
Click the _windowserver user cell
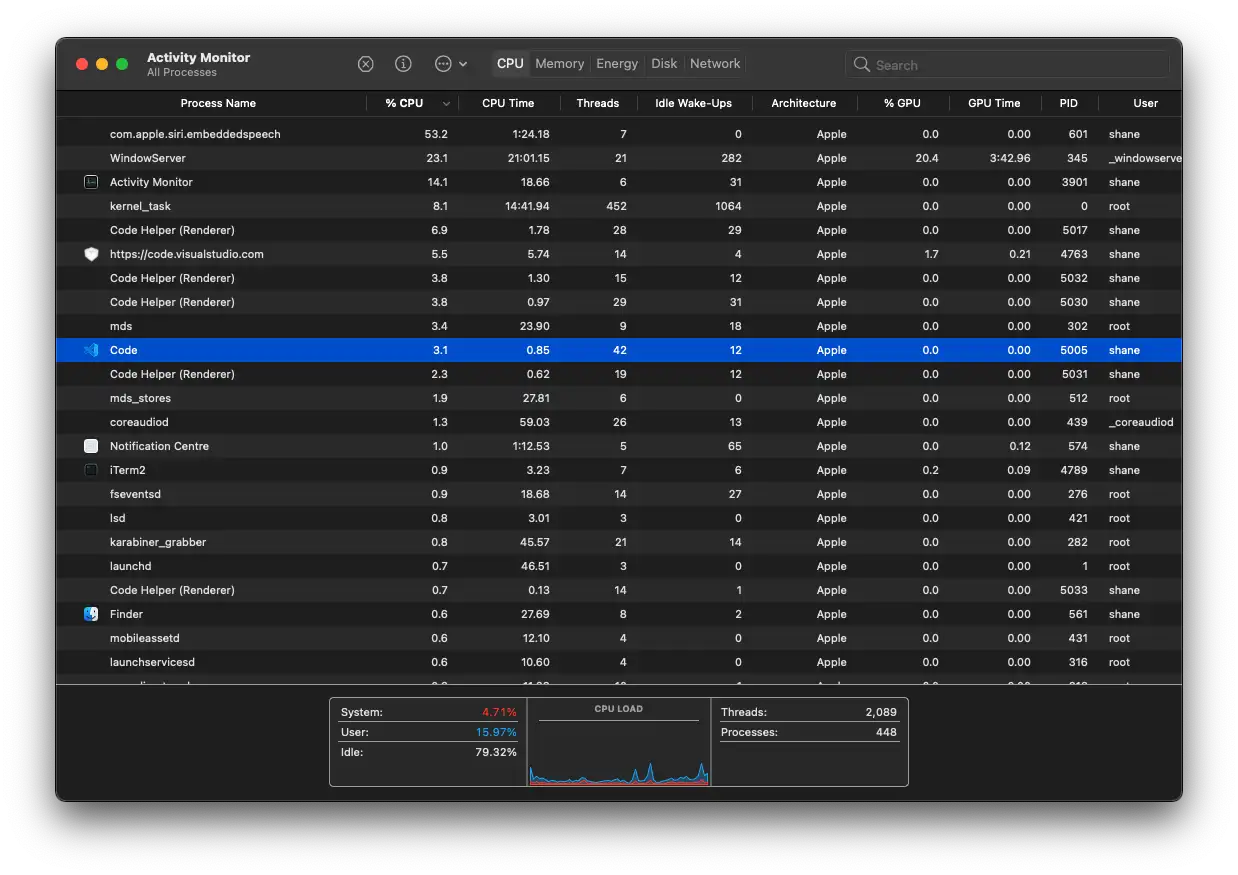[x=1145, y=158]
